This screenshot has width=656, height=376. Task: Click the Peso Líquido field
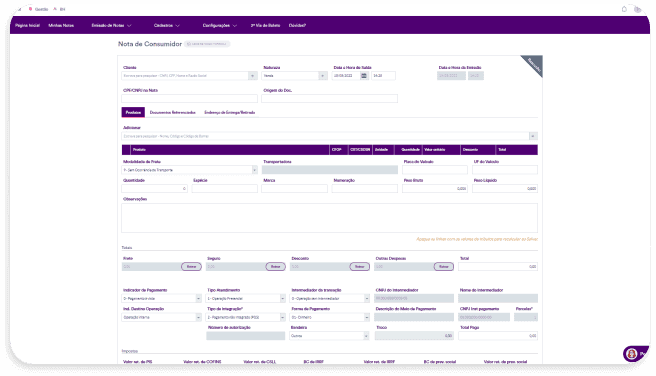(505, 189)
